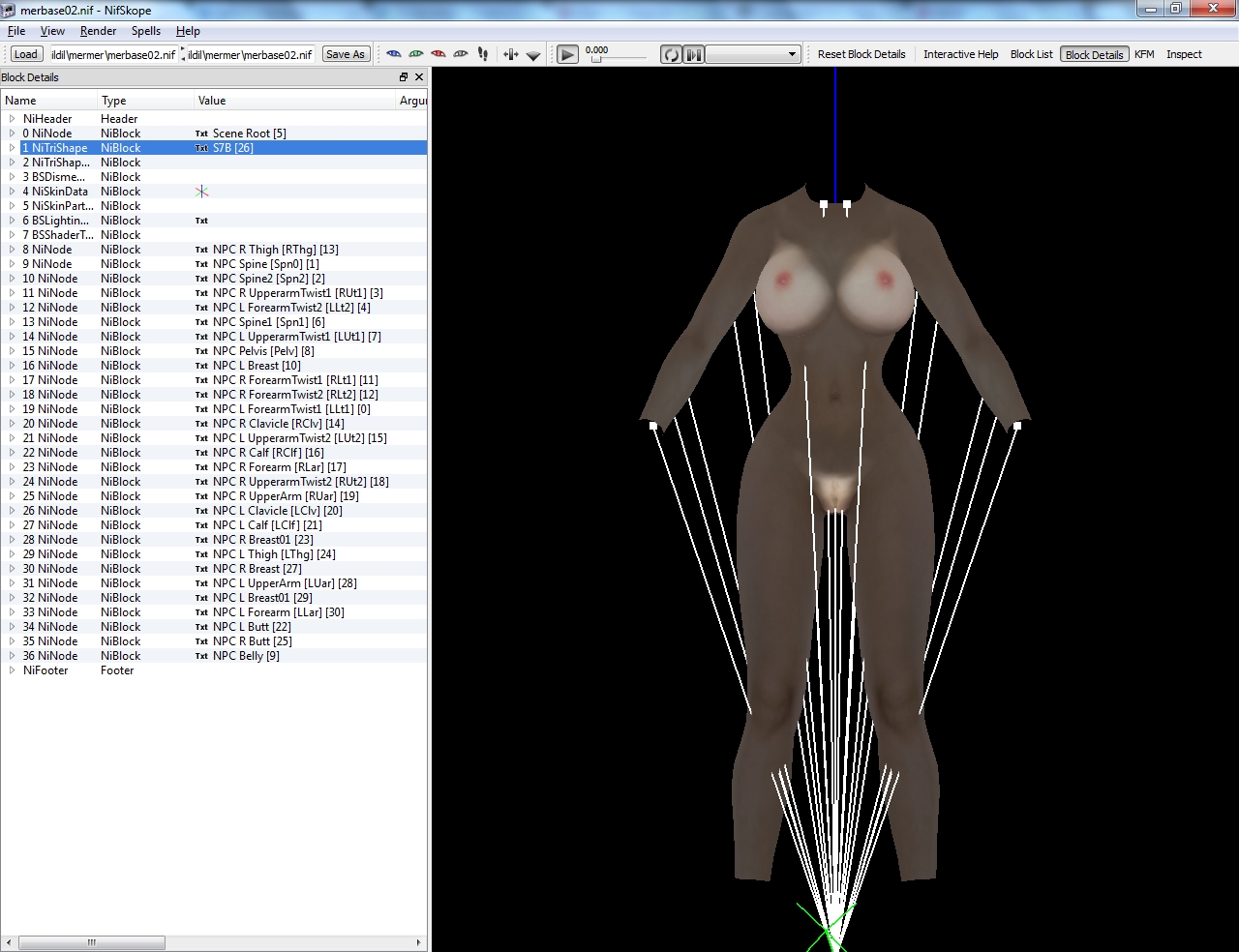Expand the NiFooter row
This screenshot has width=1239, height=952.
coord(12,670)
